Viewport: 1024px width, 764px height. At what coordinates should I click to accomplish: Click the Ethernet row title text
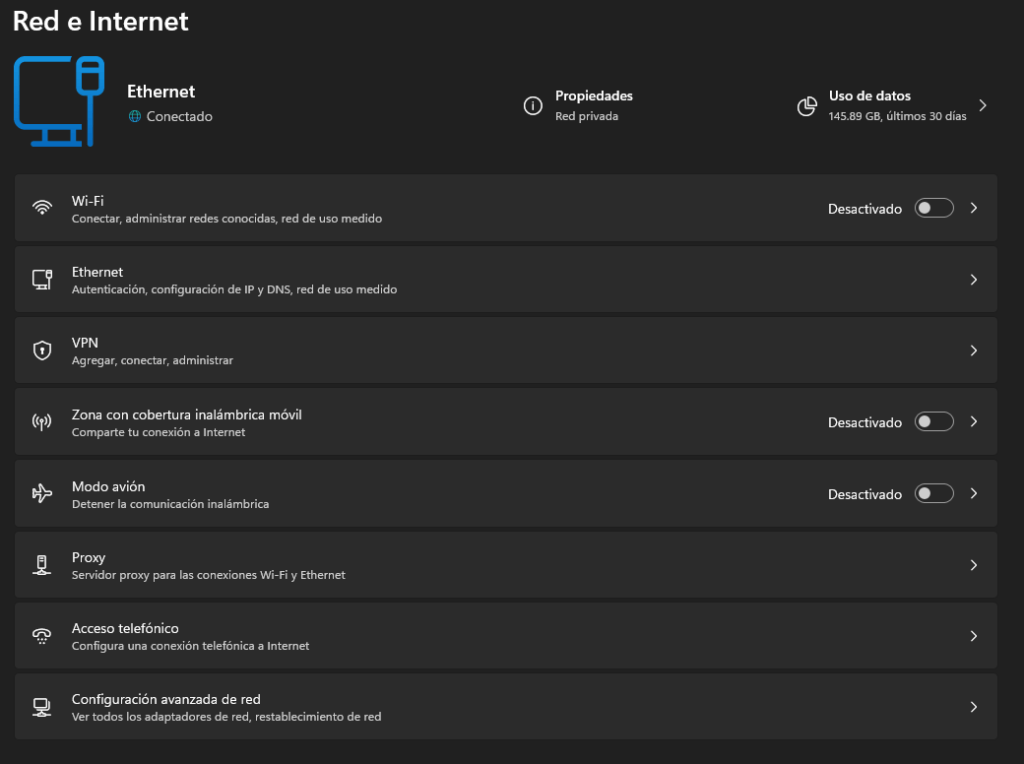97,272
